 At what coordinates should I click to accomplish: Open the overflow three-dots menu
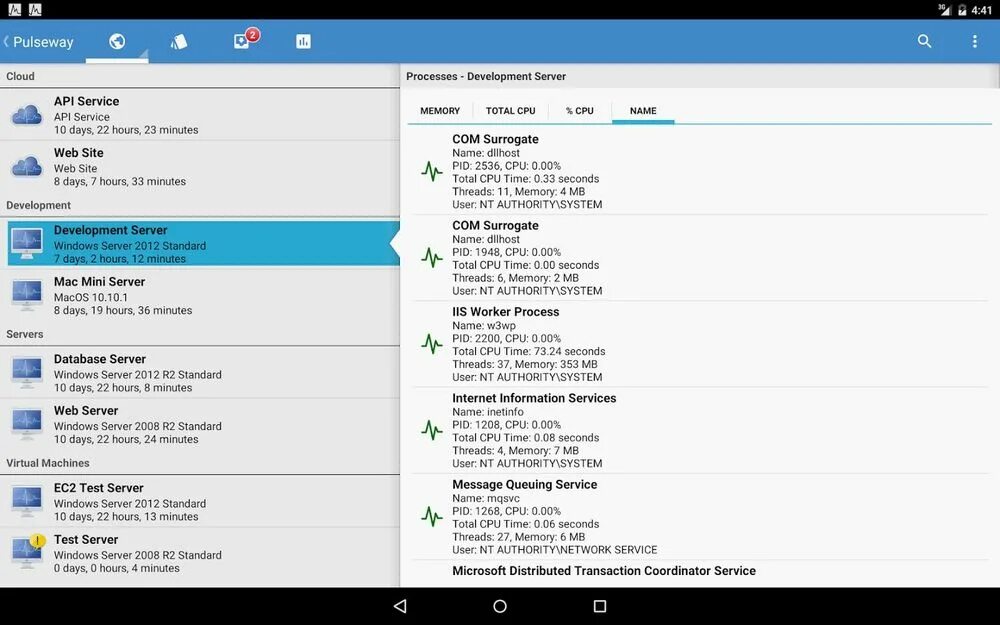pos(974,41)
